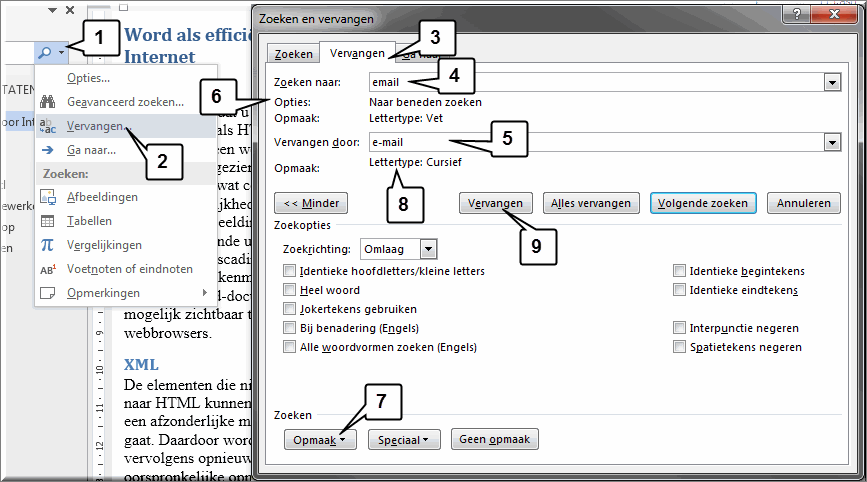Open the Opmaak dropdown button
Screen dimensions: 867x482
tap(320, 440)
